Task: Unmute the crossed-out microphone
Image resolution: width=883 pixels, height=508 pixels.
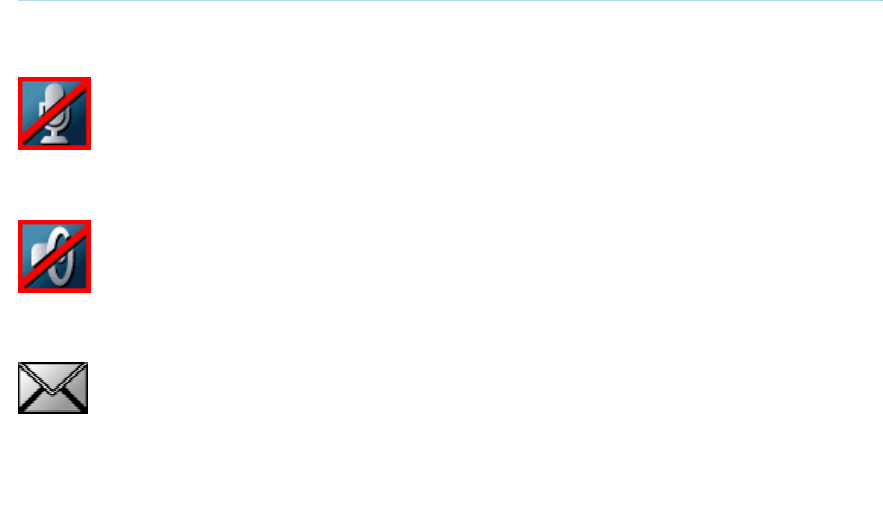Action: coord(54,113)
